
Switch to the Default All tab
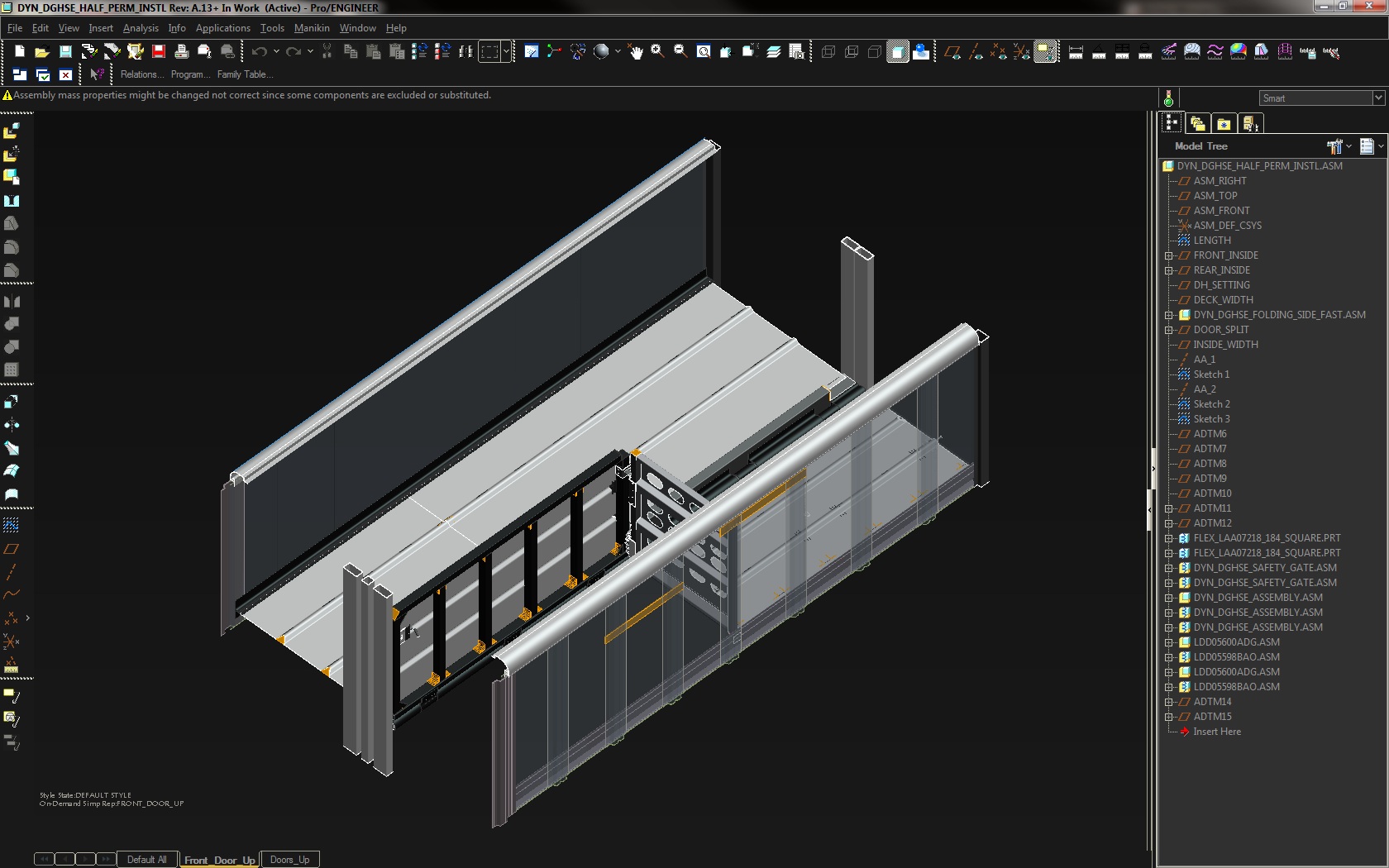click(147, 860)
